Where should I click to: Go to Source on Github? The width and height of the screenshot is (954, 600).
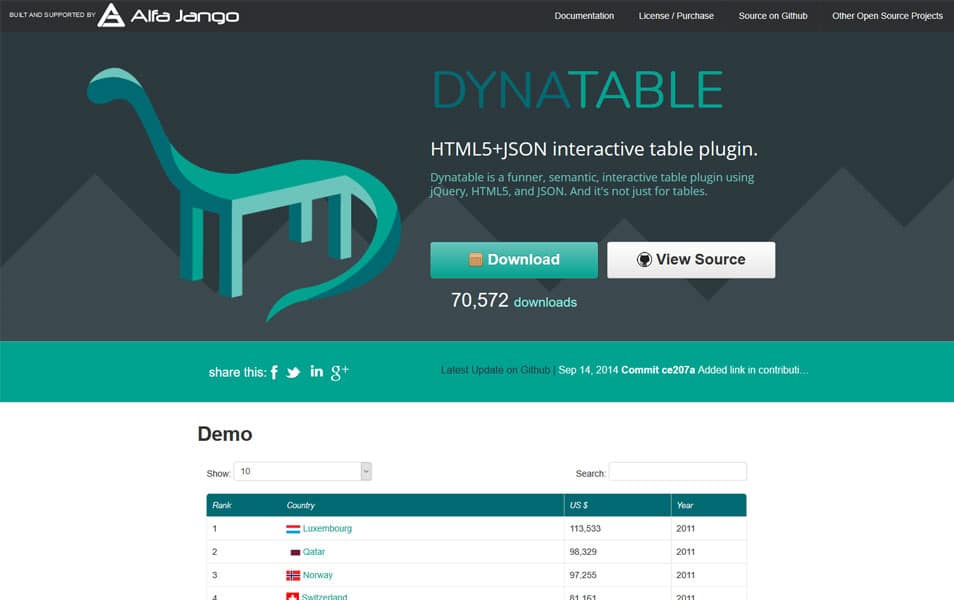tap(773, 16)
